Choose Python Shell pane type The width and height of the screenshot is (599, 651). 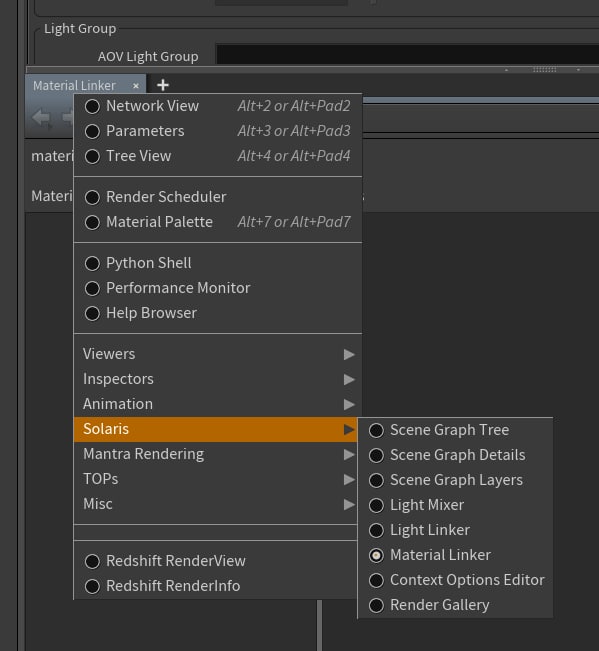[218, 263]
